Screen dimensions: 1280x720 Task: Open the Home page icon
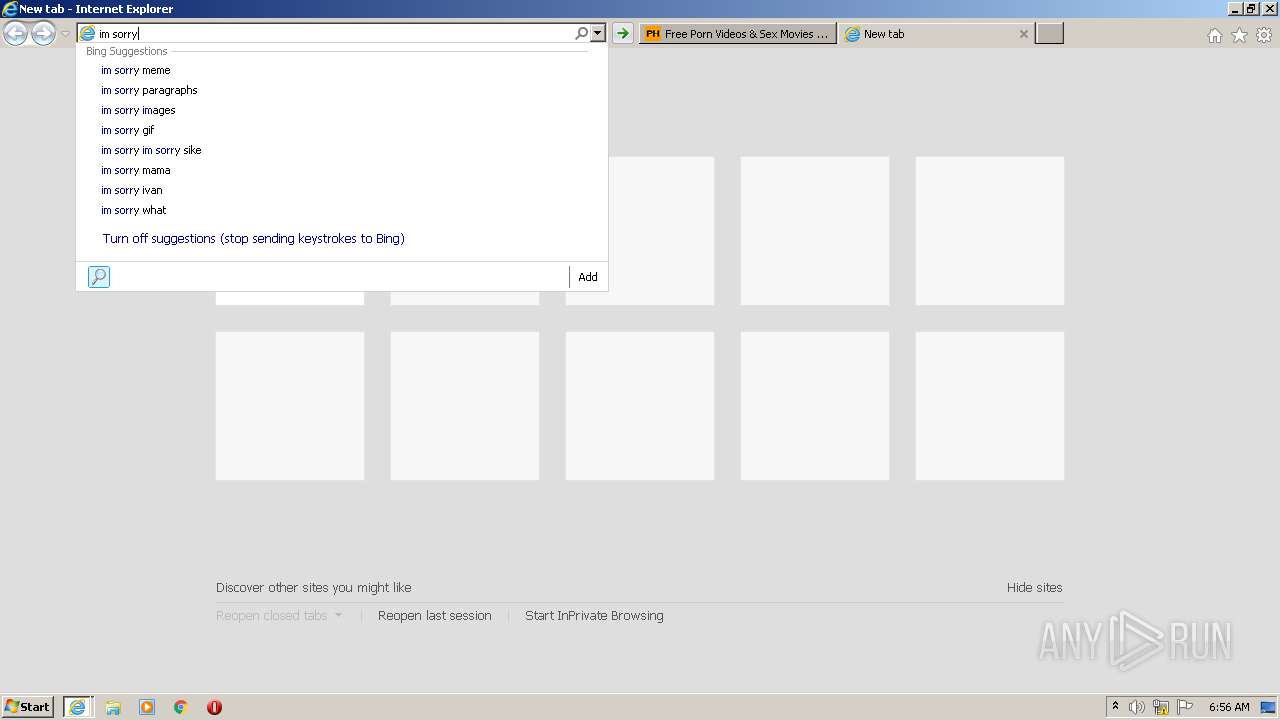point(1214,35)
